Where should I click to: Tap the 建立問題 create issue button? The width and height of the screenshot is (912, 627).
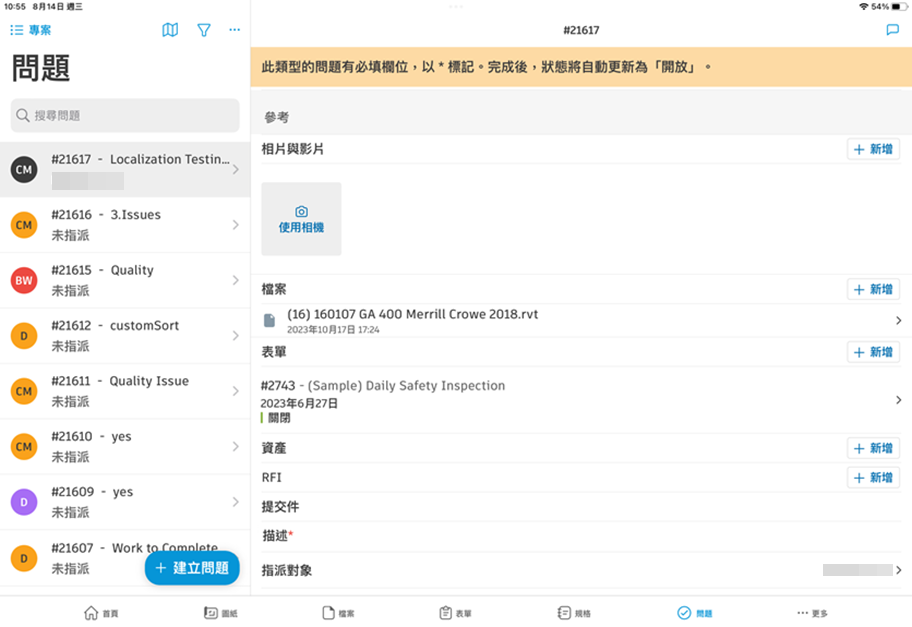pyautogui.click(x=192, y=568)
